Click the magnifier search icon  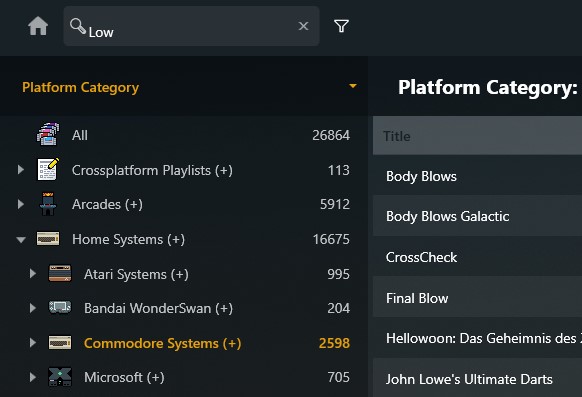[78, 26]
